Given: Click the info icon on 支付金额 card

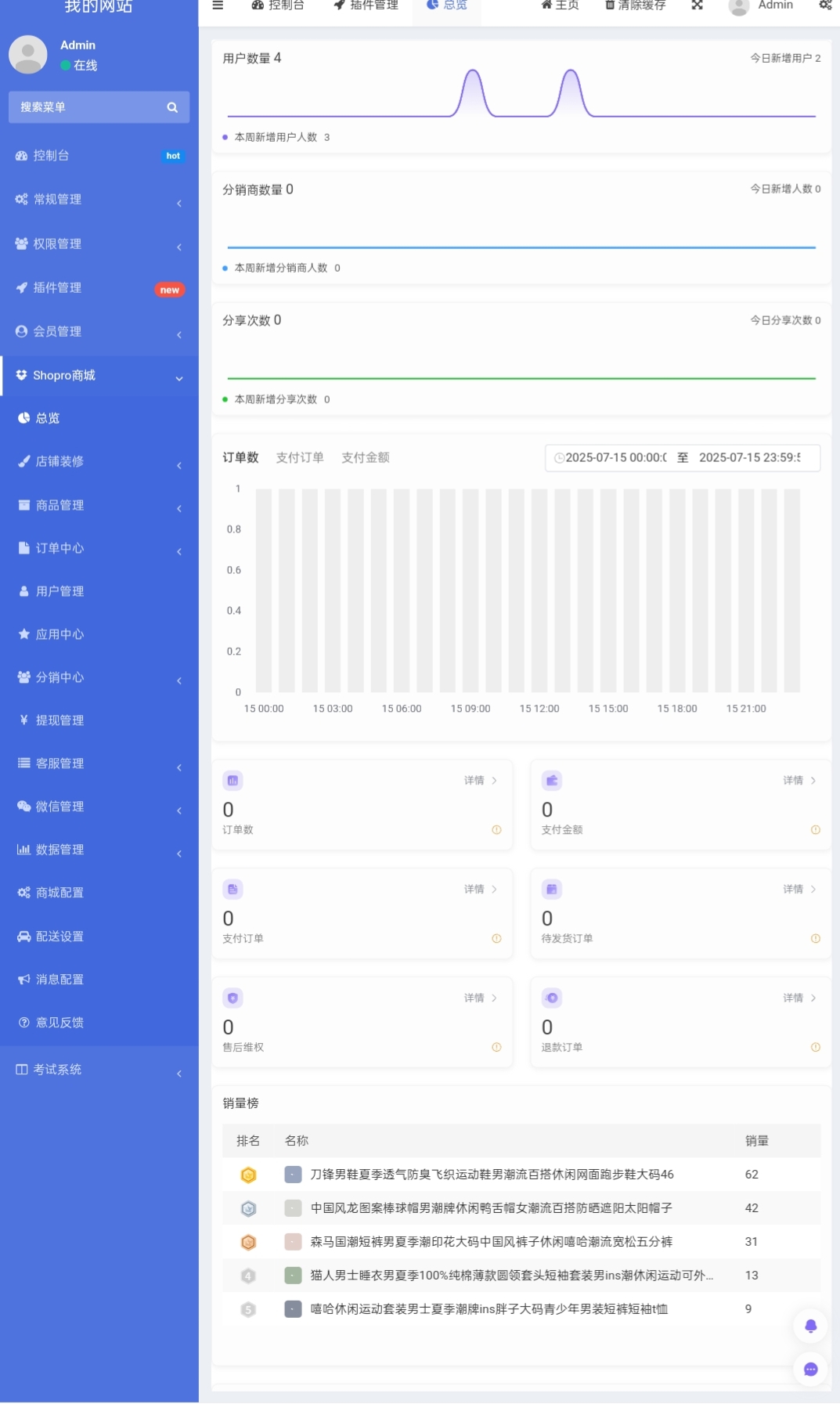Looking at the screenshot, I should click(x=816, y=830).
